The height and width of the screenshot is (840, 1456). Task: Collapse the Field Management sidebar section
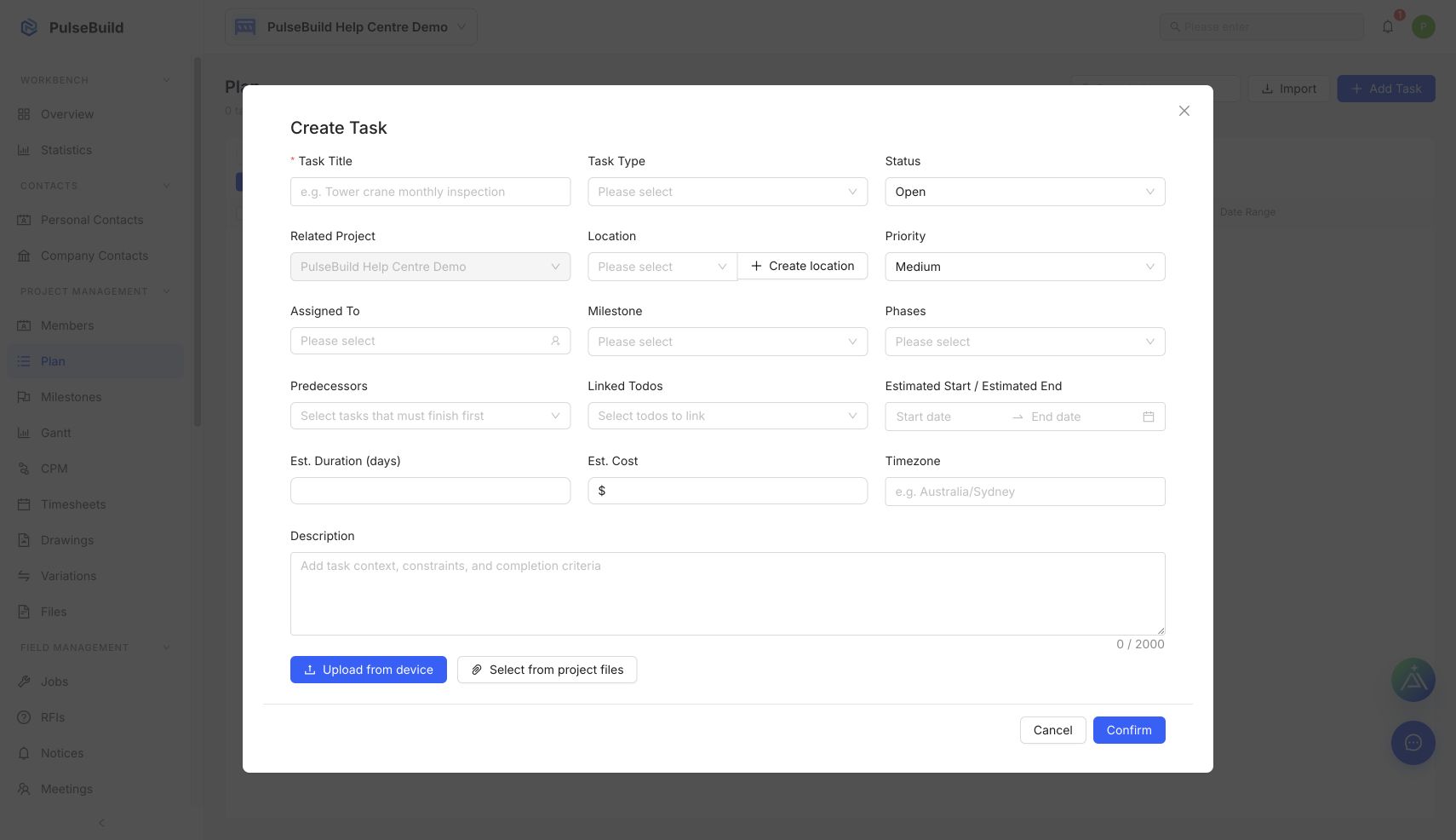(166, 647)
